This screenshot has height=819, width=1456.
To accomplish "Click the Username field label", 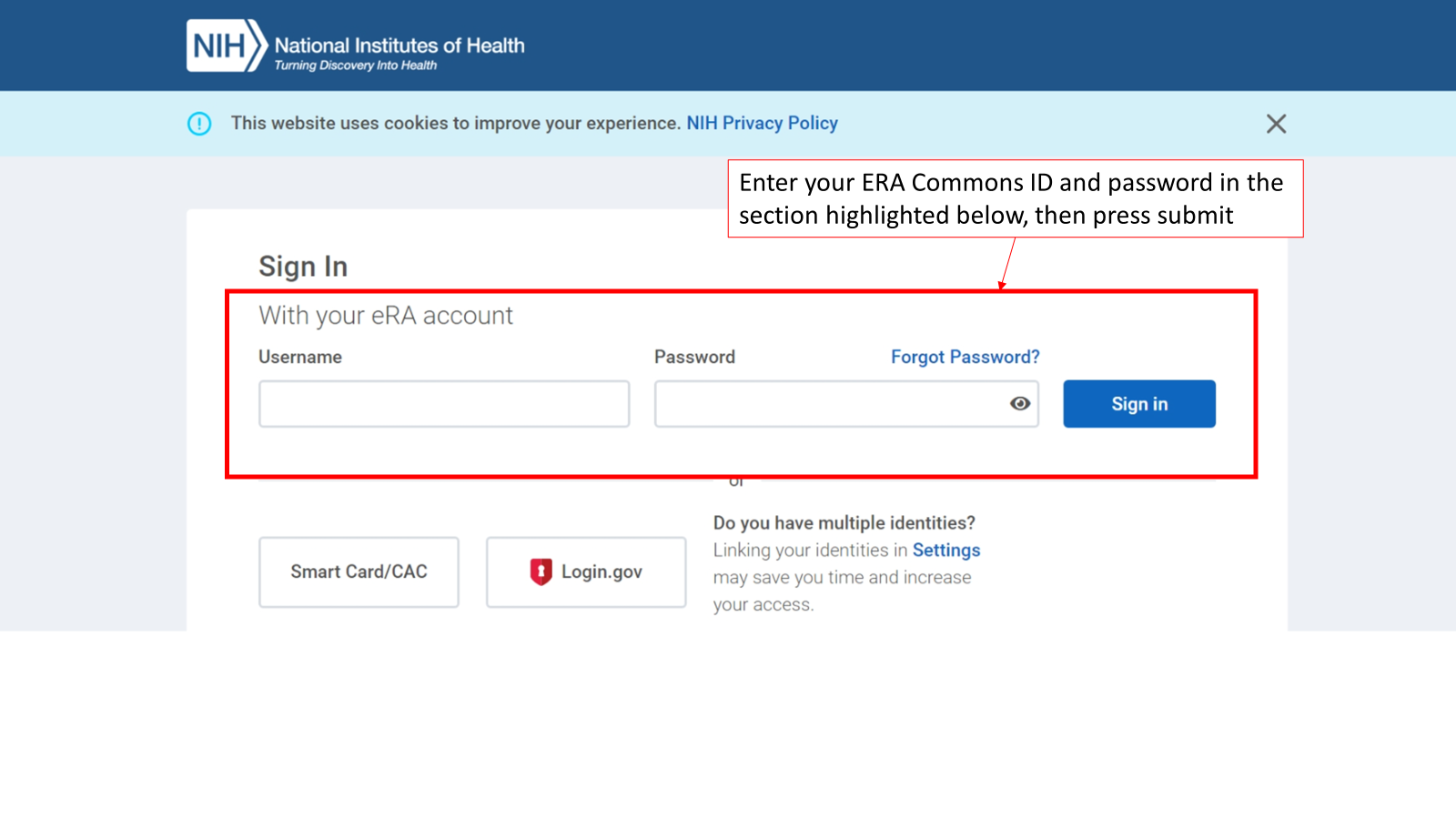I will [300, 357].
